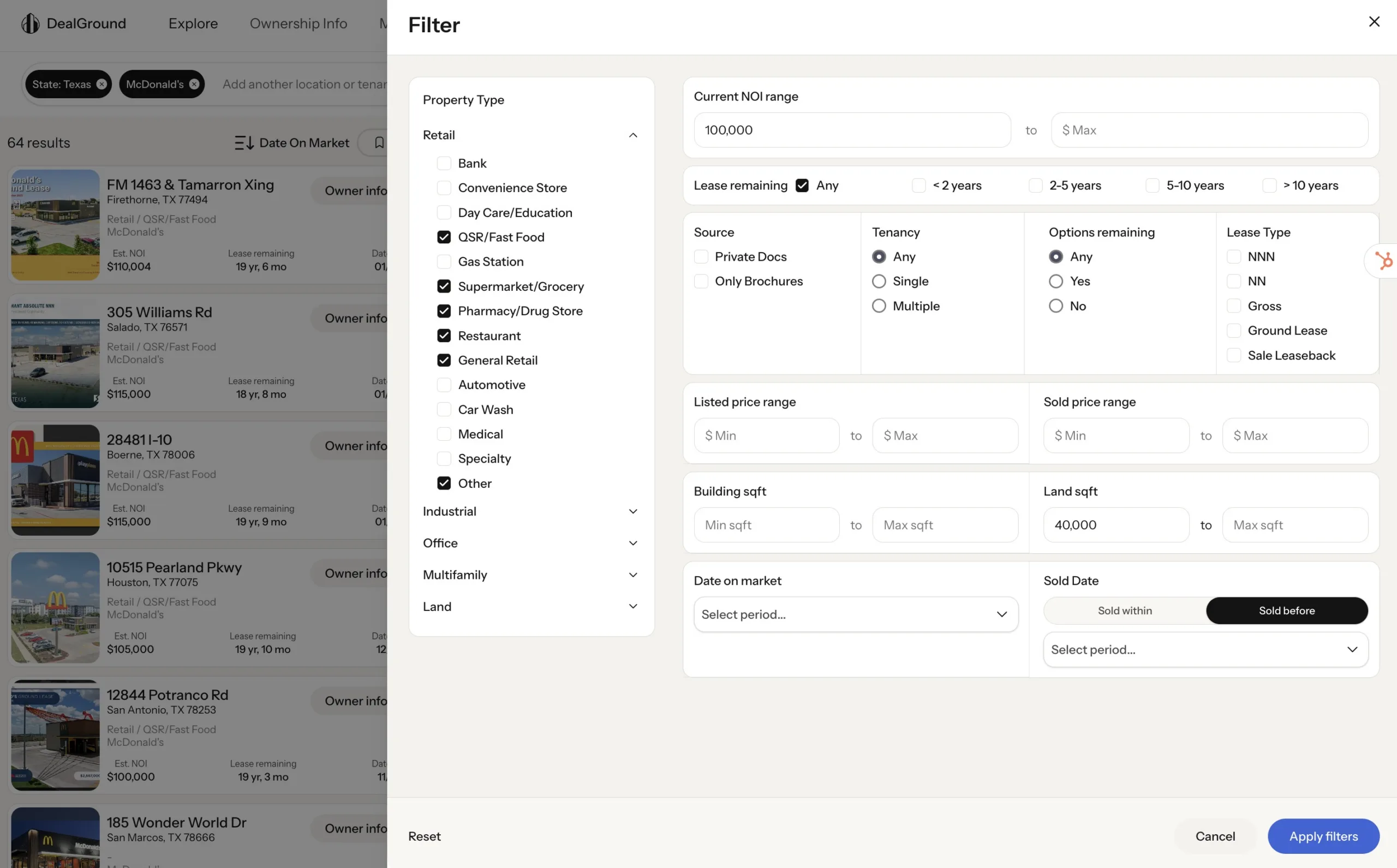
Task: Open the Date on market period dropdown
Action: 856,614
